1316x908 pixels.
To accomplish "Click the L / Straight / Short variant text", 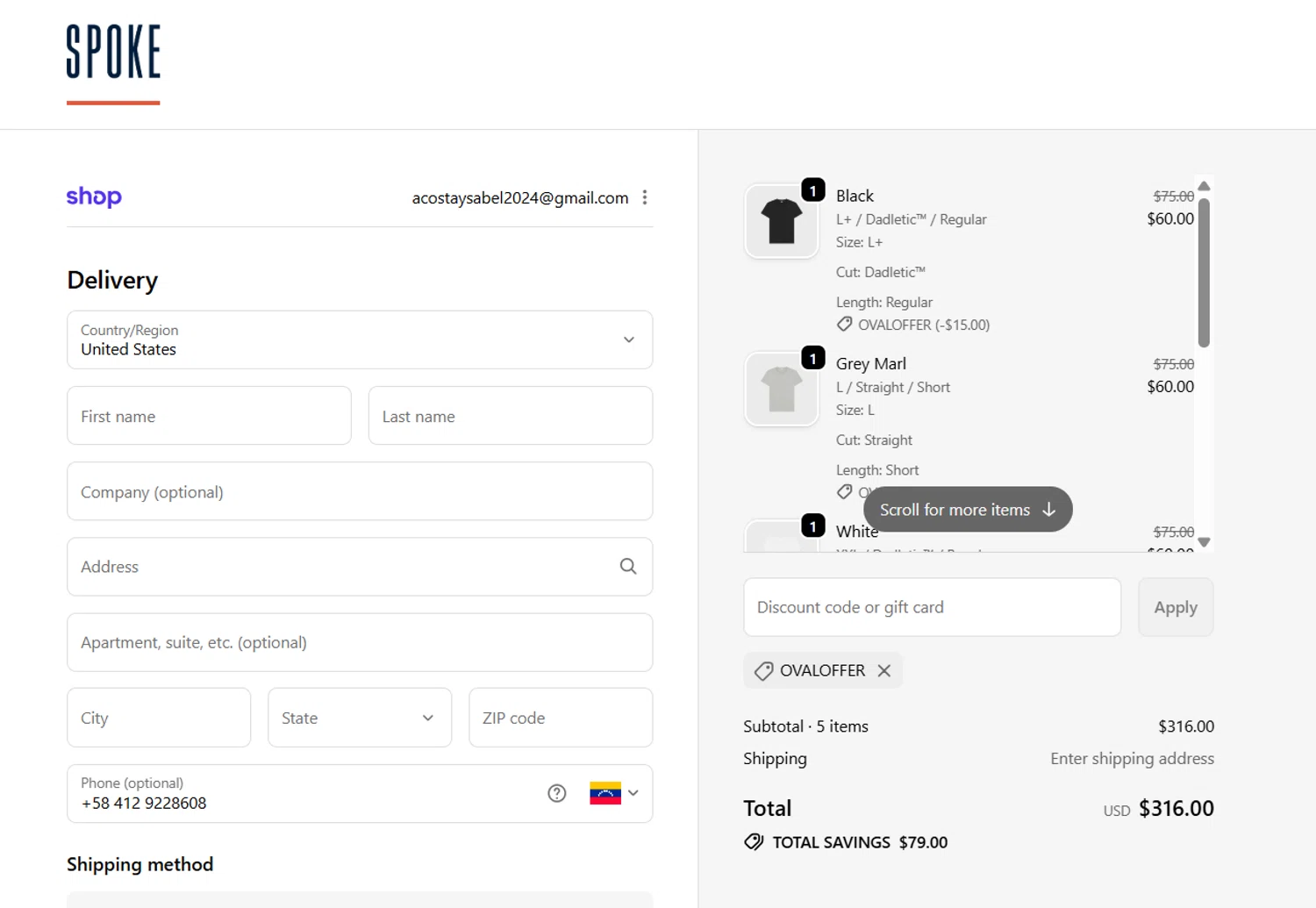I will (893, 387).
